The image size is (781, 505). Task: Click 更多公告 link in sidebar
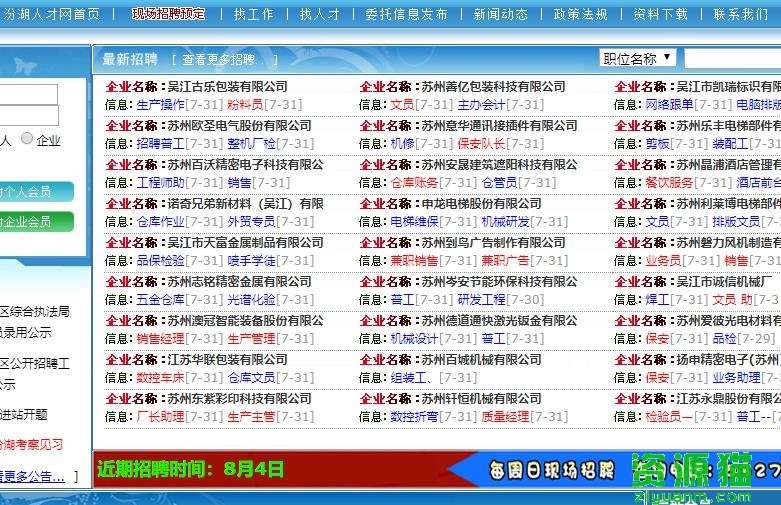tap(32, 477)
